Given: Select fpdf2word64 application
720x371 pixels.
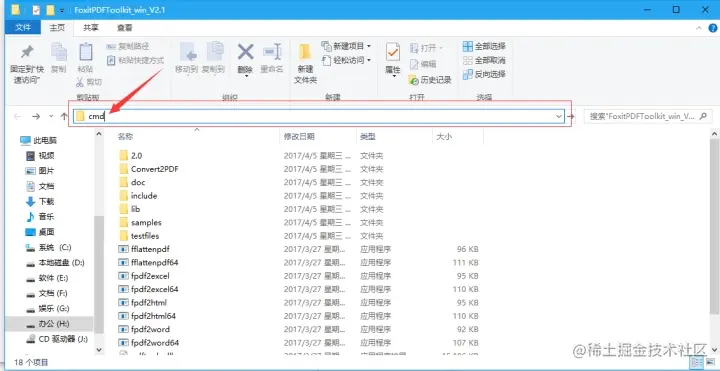Looking at the screenshot, I should [x=148, y=343].
